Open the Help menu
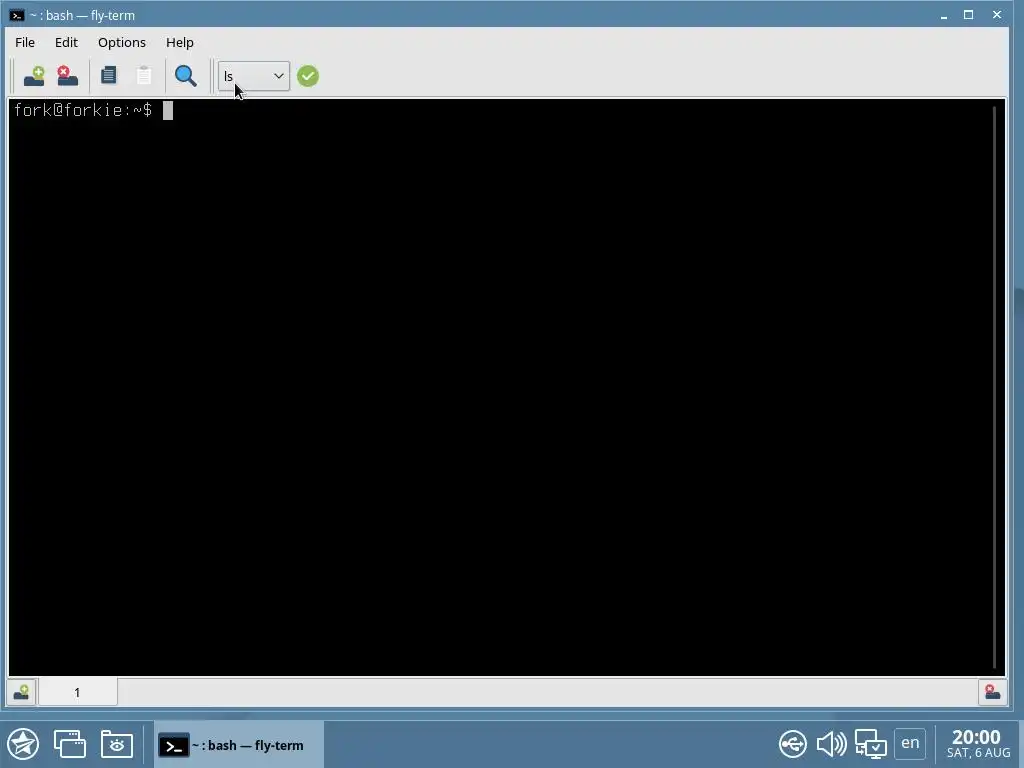The image size is (1024, 768). pyautogui.click(x=180, y=42)
